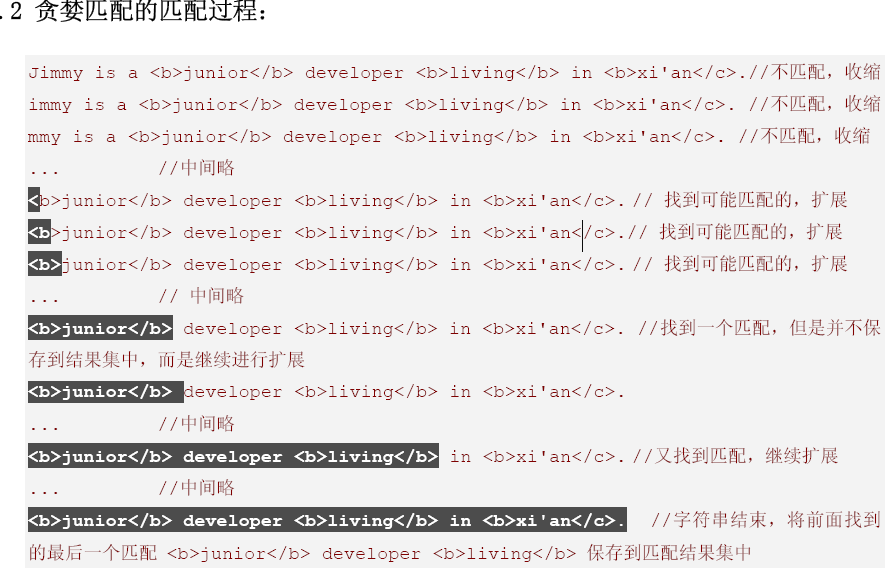Image resolution: width=888 pixels, height=576 pixels.
Task: Click the fully highlighted line ending in 'xi'an</c>.'
Action: (x=327, y=520)
